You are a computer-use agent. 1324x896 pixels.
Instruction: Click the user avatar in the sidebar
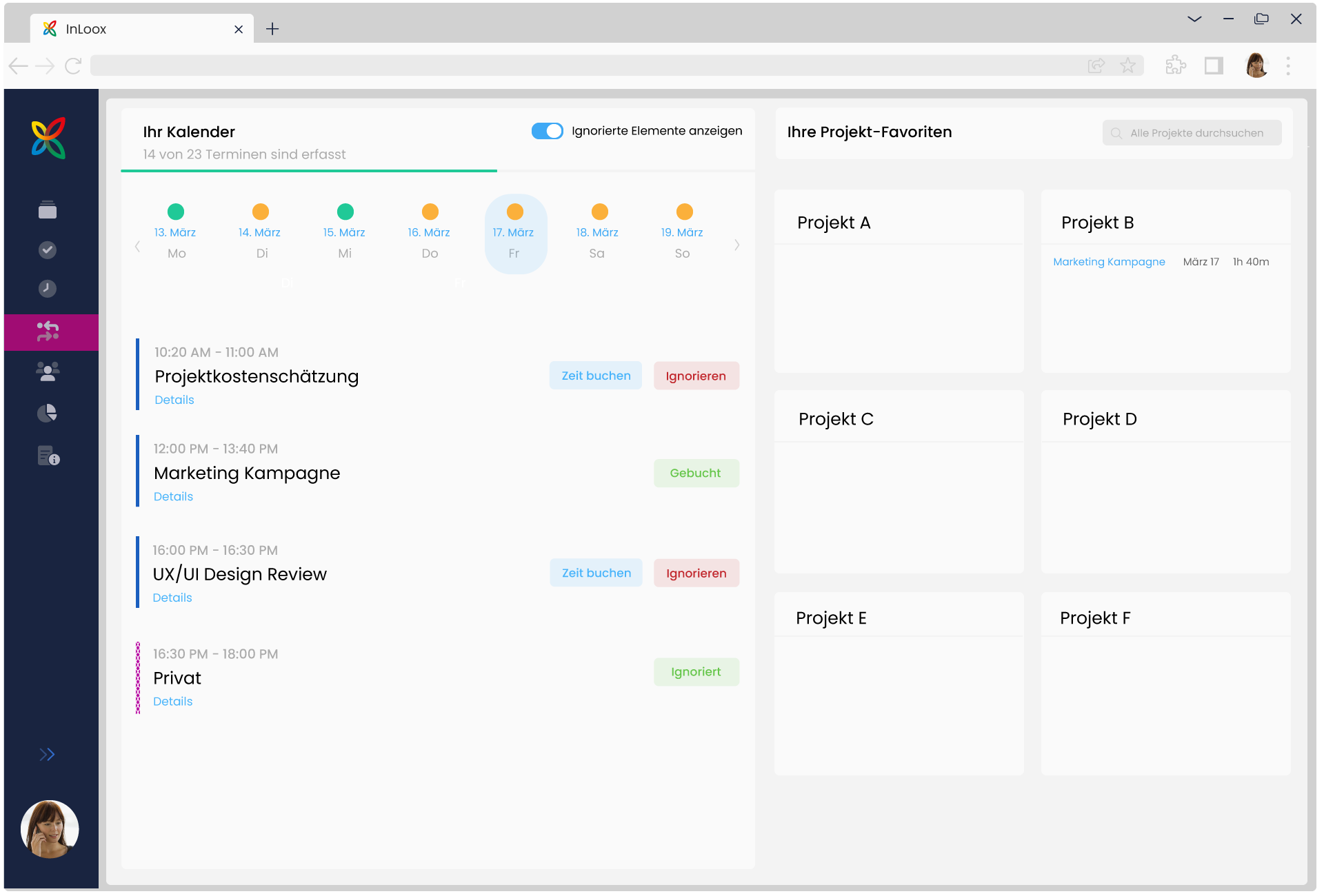[x=50, y=828]
